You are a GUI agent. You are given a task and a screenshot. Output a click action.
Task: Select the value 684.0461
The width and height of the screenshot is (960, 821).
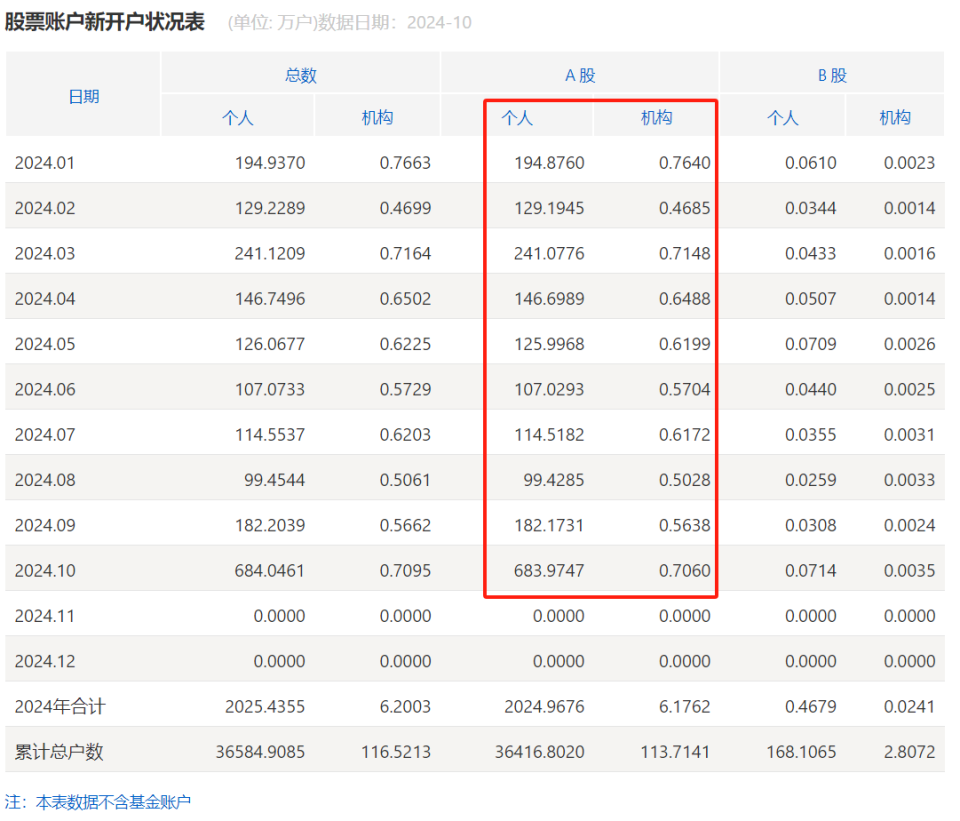pos(270,571)
